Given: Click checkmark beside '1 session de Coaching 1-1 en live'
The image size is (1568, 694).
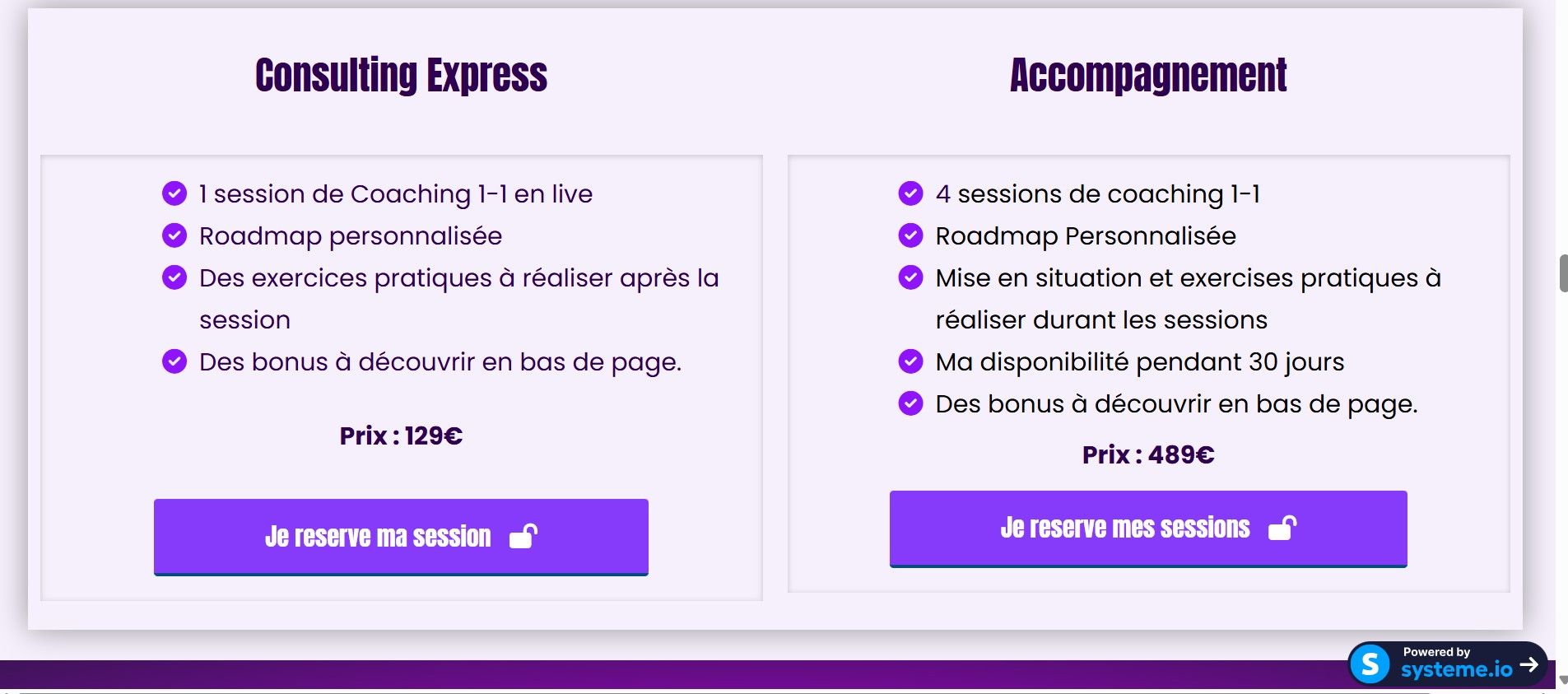Looking at the screenshot, I should click(x=174, y=193).
